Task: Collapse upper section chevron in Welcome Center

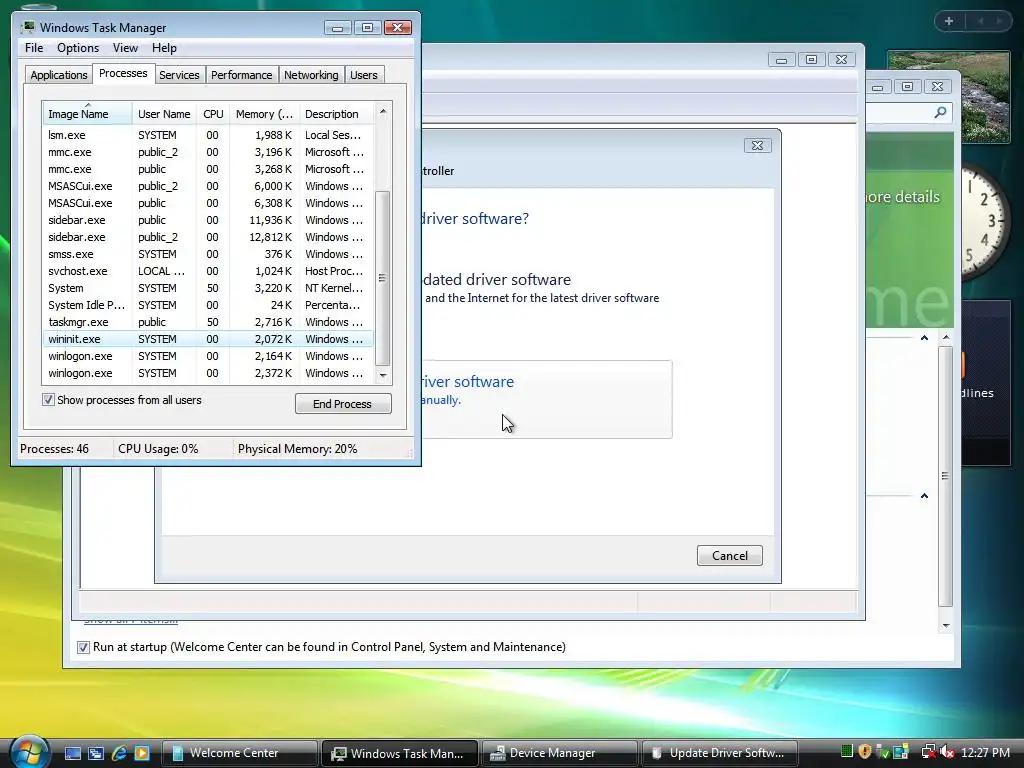Action: coord(924,338)
